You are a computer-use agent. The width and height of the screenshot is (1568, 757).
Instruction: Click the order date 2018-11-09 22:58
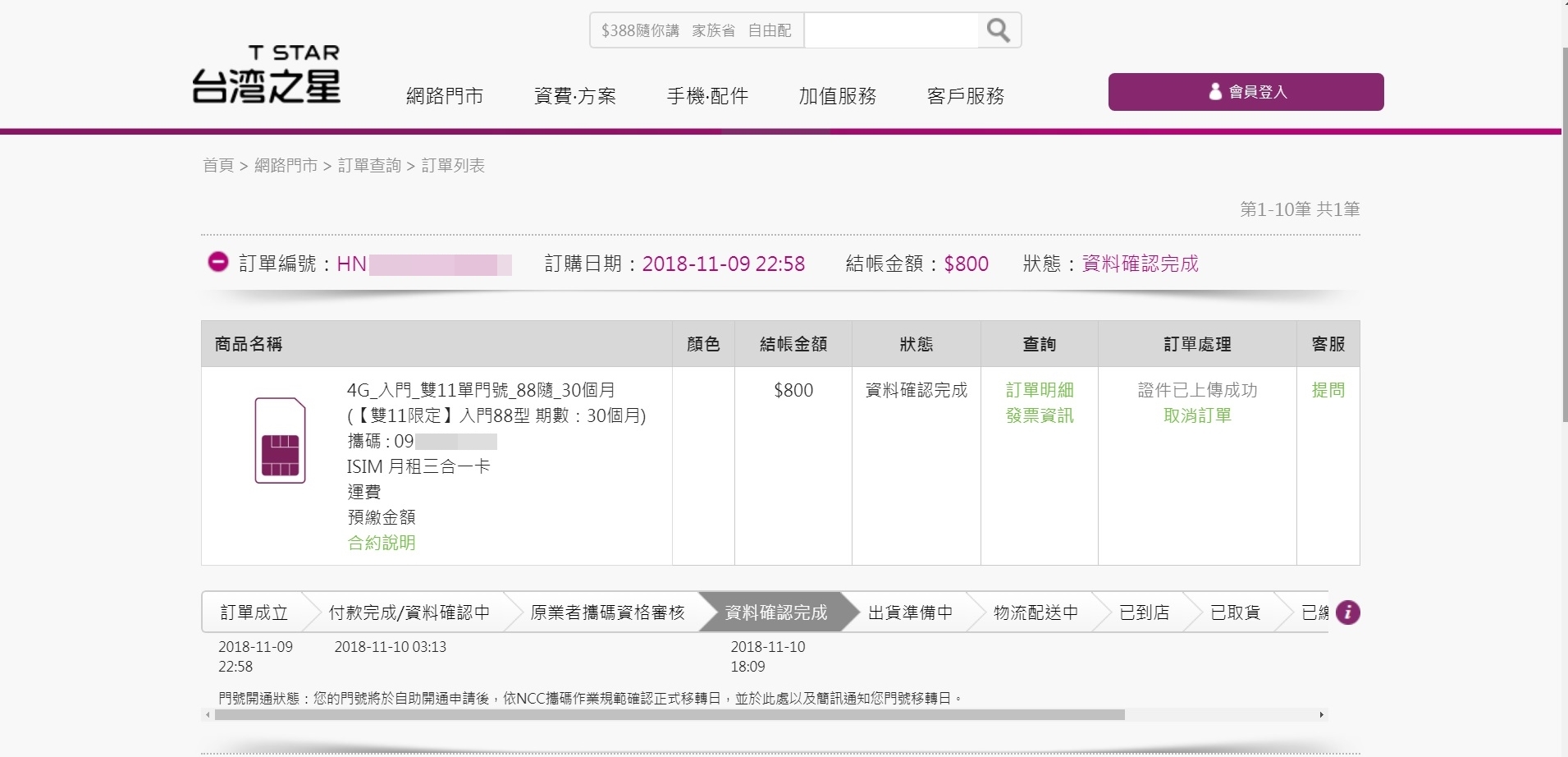[x=724, y=264]
